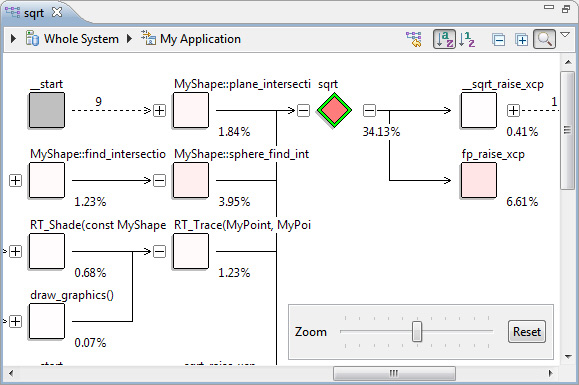
Task: Collapse all nodes toolbar icon
Action: pyautogui.click(x=499, y=39)
